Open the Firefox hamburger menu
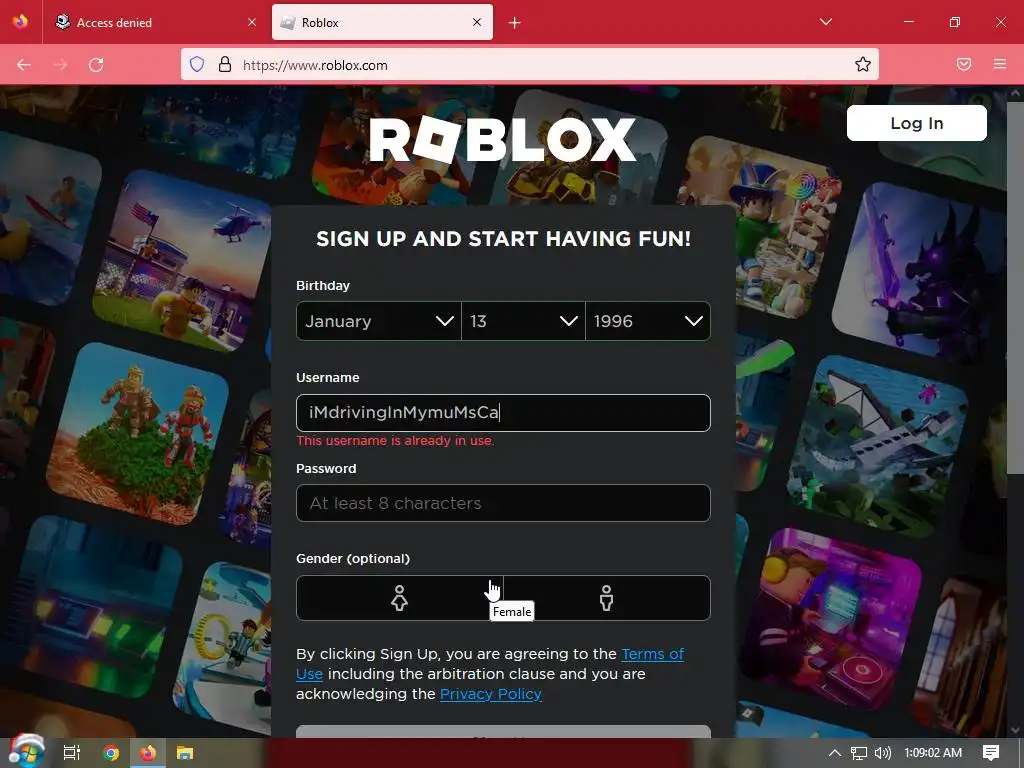 pyautogui.click(x=1000, y=64)
